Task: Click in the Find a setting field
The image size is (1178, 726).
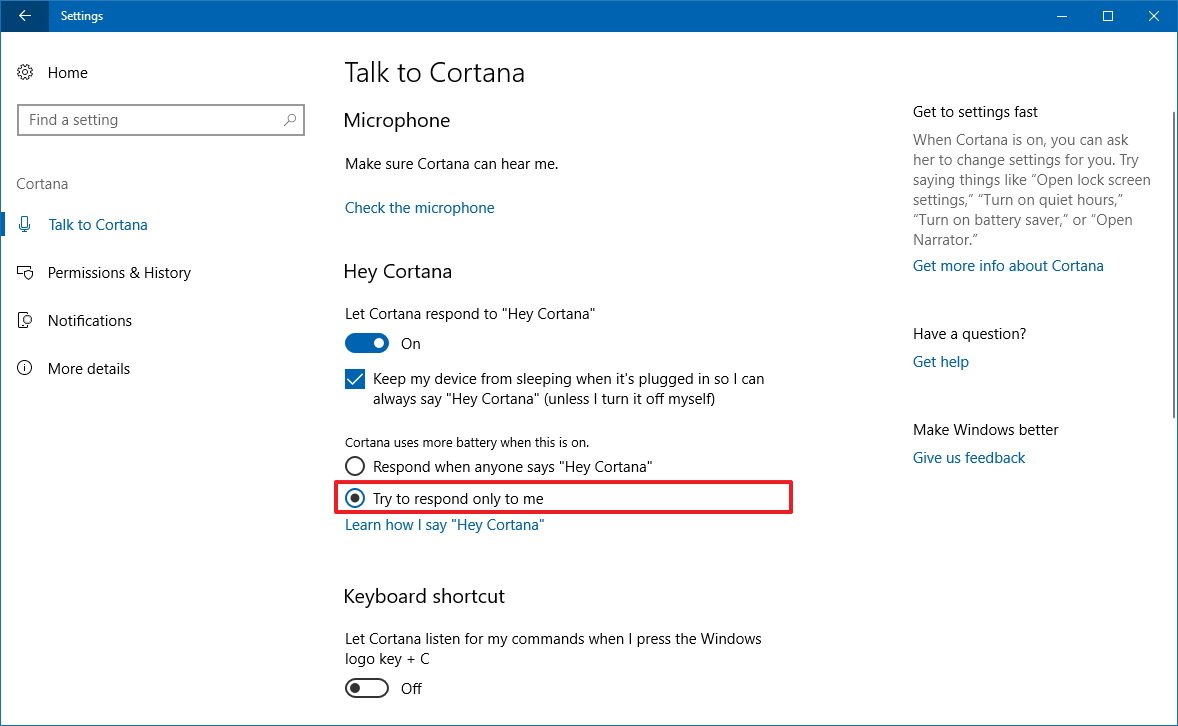Action: 150,120
